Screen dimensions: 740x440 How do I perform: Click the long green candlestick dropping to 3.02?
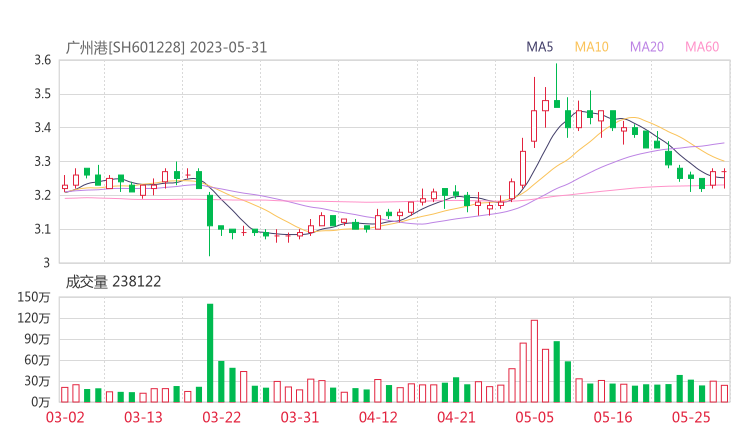tap(210, 224)
